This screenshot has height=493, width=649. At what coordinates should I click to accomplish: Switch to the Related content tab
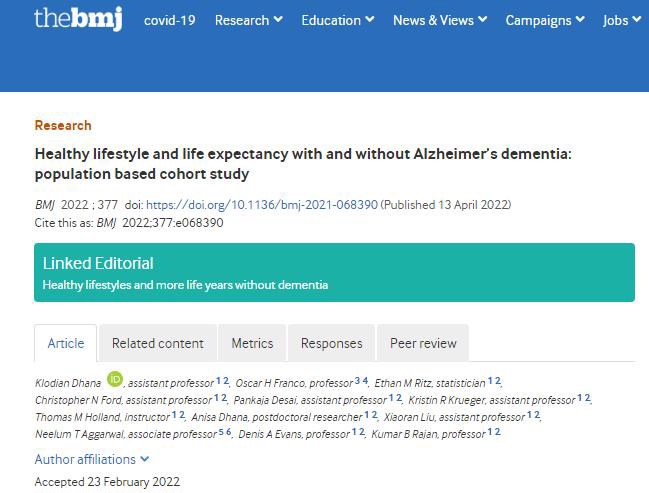click(x=157, y=343)
